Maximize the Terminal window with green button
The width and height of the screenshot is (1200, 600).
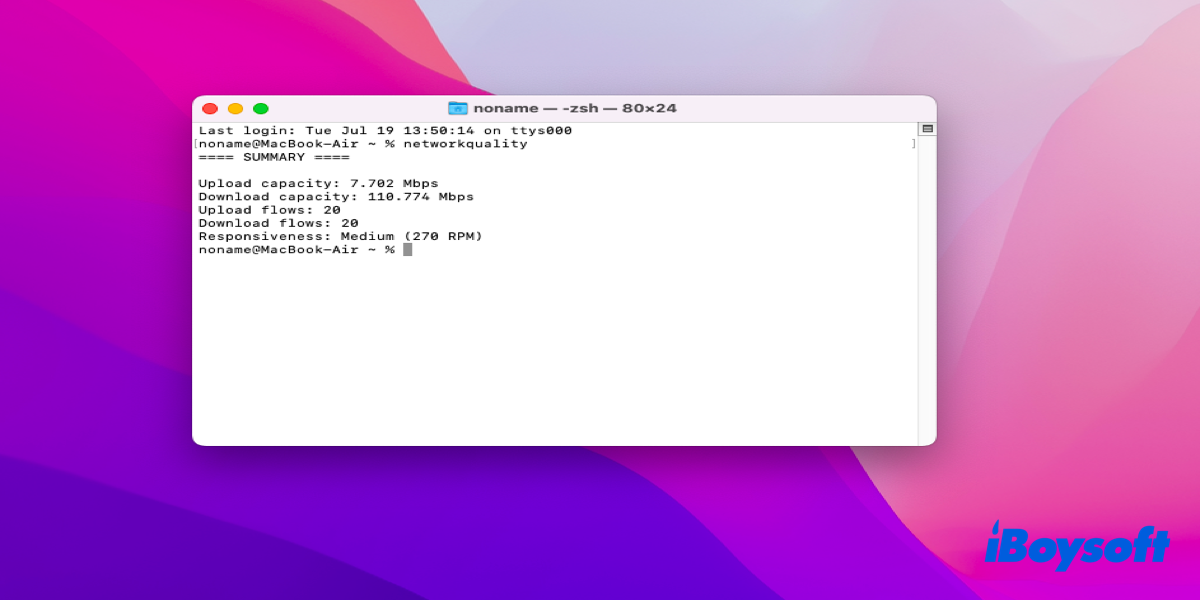pos(261,109)
